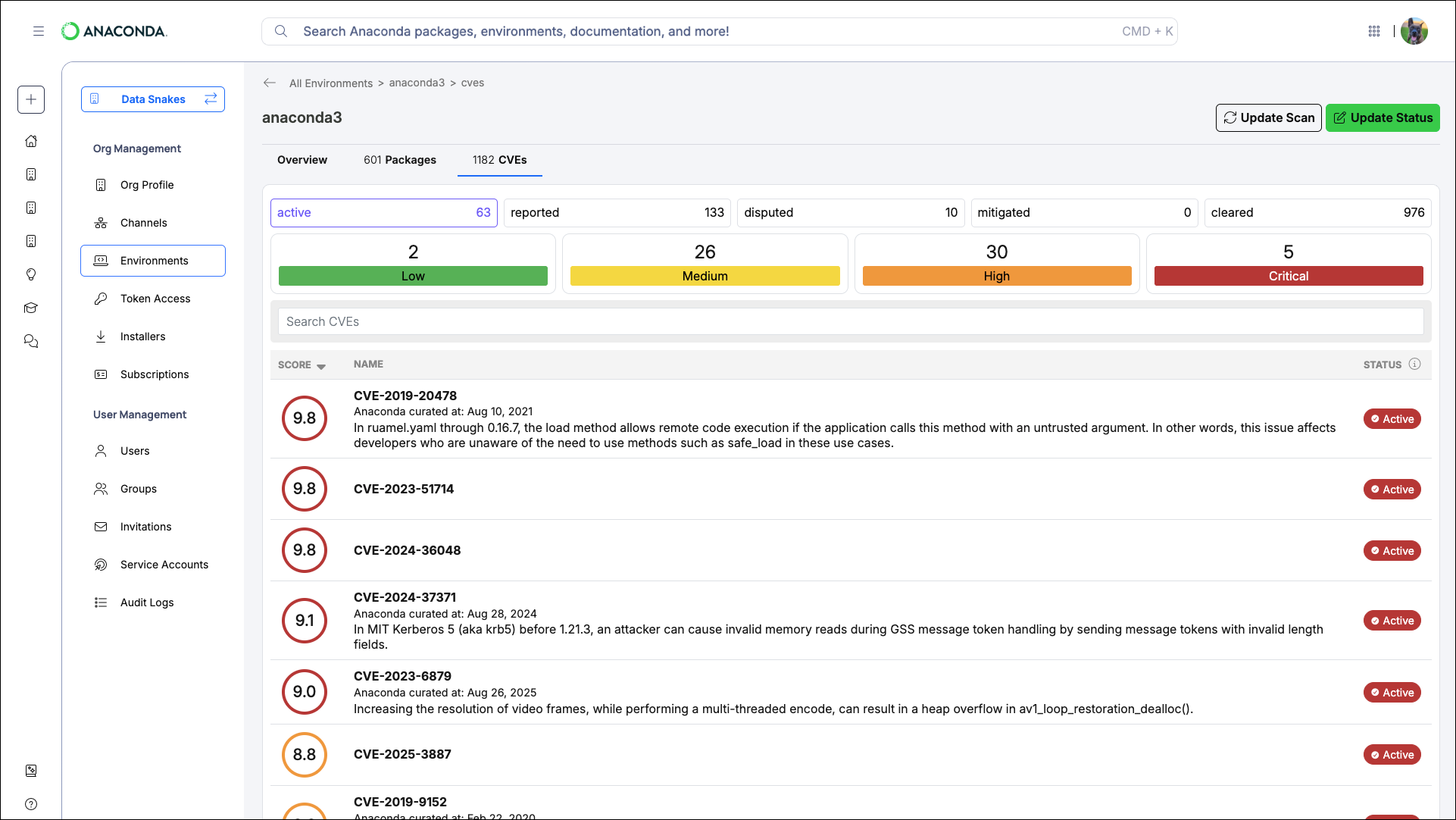Viewport: 1456px width, 820px height.
Task: Click the 9.1 score circle
Action: click(305, 621)
